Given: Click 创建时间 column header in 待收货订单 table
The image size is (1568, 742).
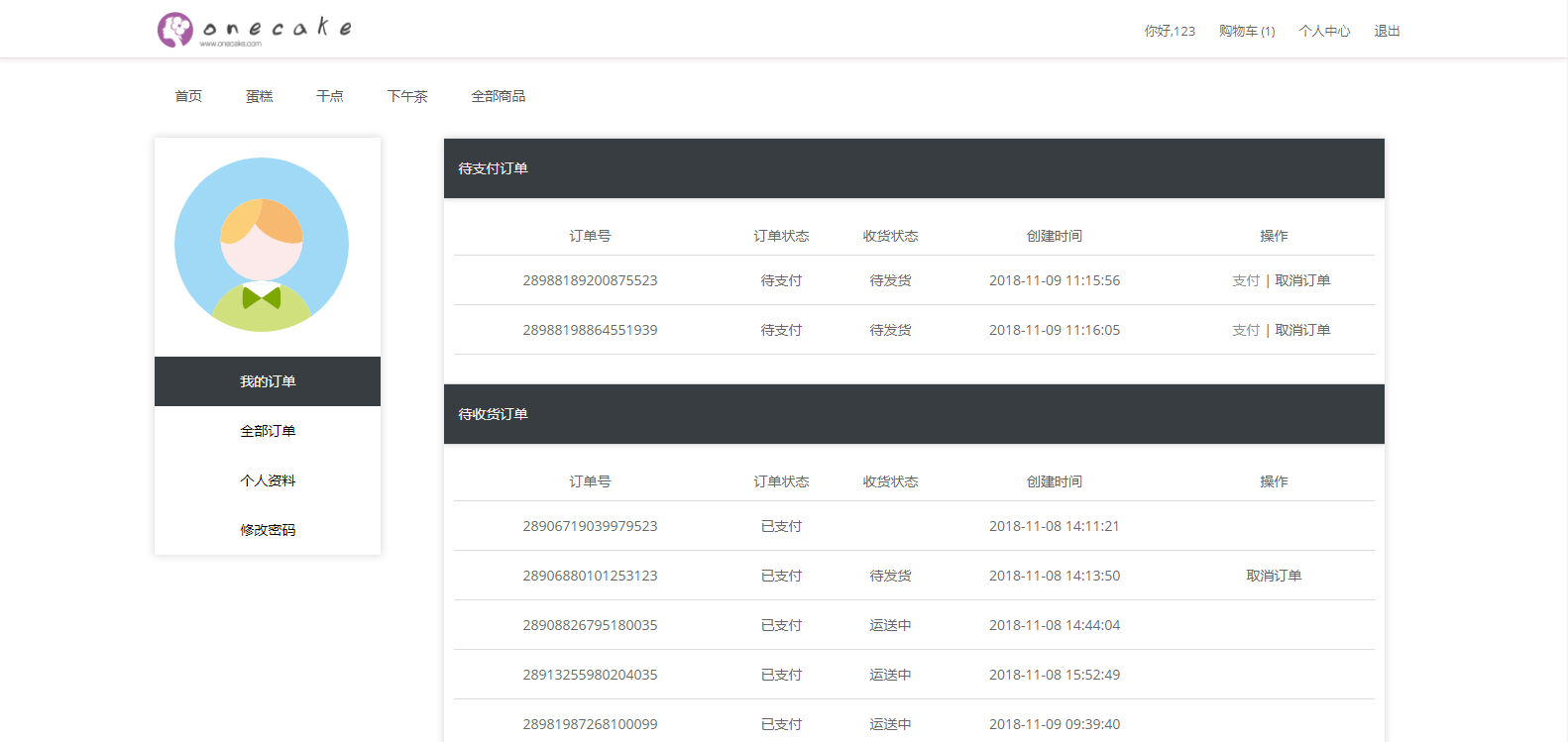Looking at the screenshot, I should tap(1055, 481).
